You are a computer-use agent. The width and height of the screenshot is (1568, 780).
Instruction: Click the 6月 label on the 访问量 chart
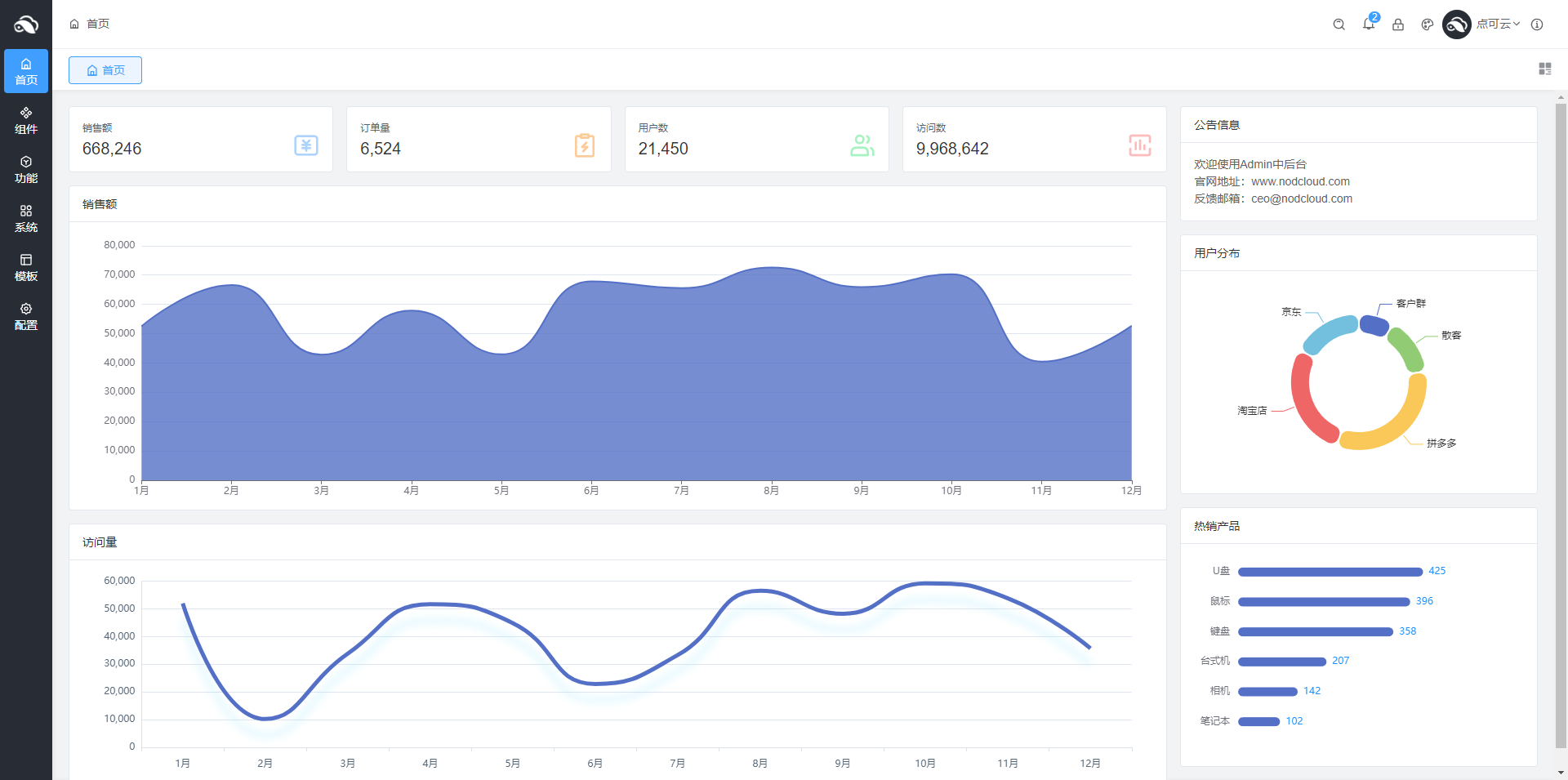point(595,764)
